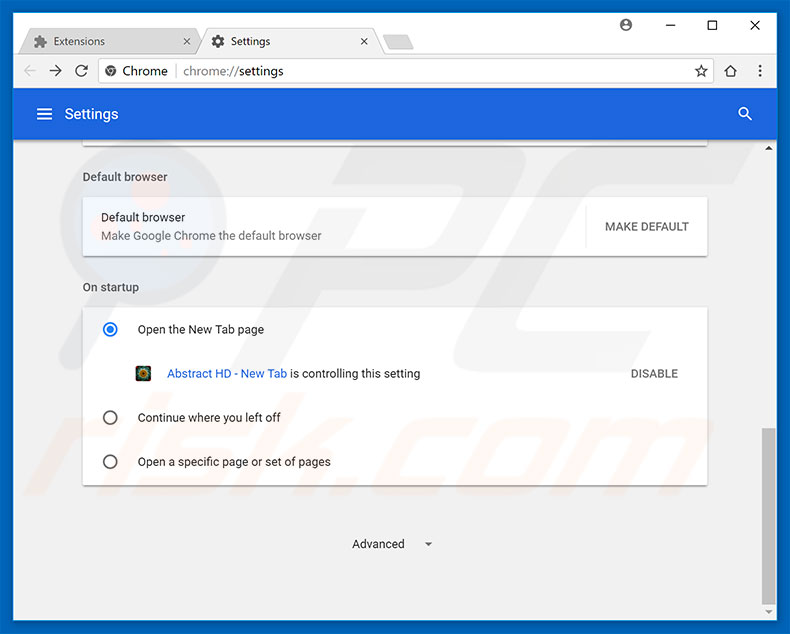Navigate forward with the arrow button

click(55, 71)
